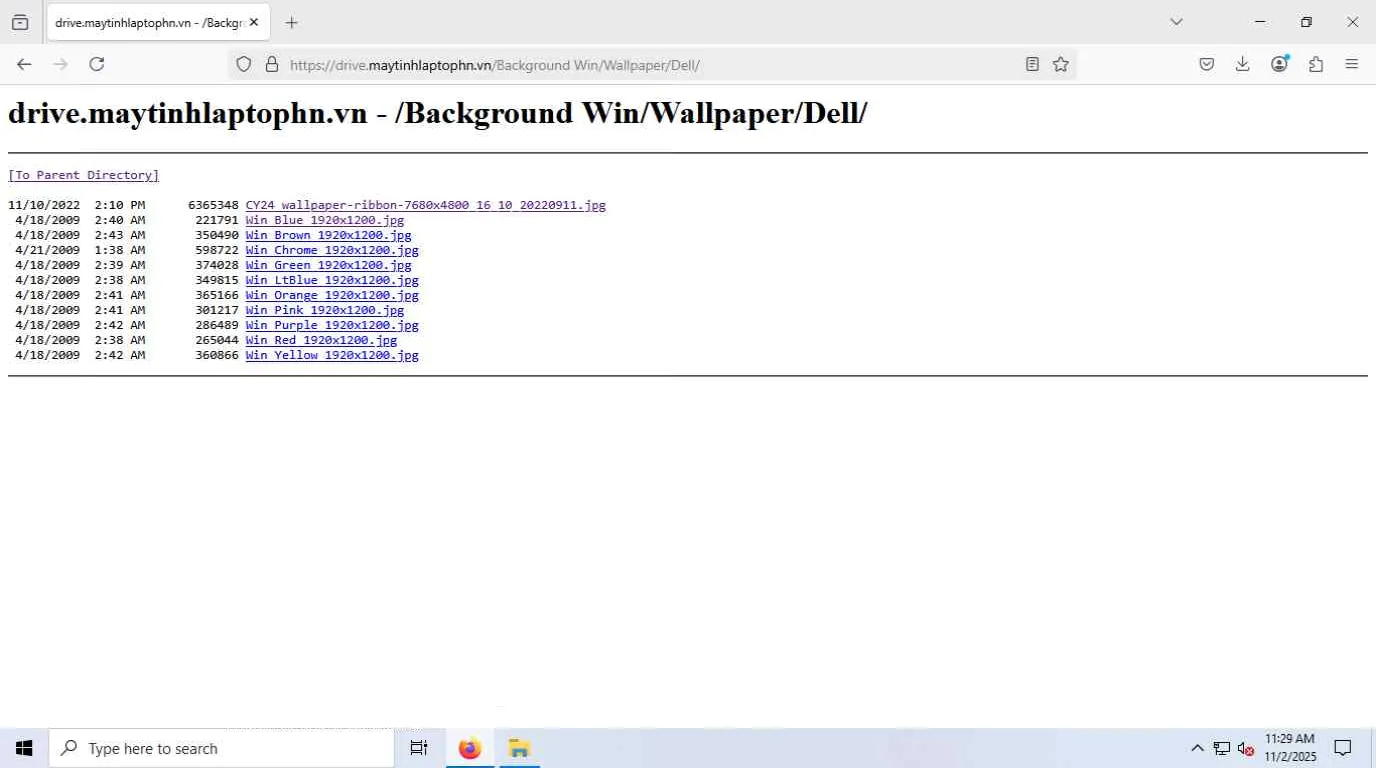Open the Firefox account menu
Image resolution: width=1376 pixels, height=768 pixels.
[1279, 64]
